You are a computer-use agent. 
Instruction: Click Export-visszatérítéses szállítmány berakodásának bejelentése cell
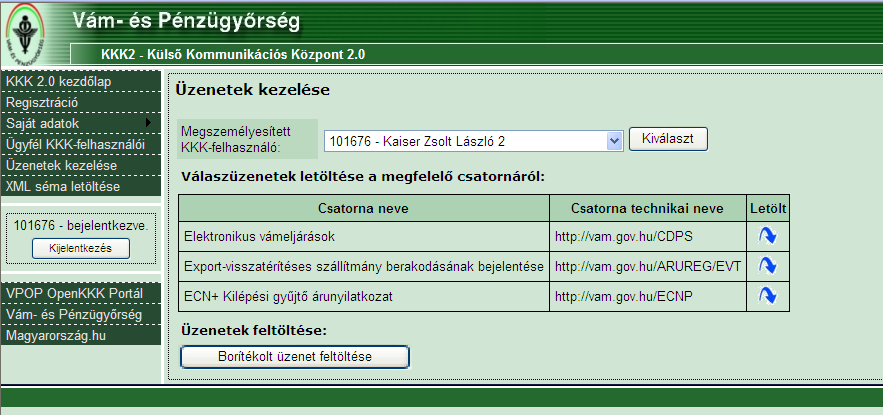pyautogui.click(x=364, y=266)
